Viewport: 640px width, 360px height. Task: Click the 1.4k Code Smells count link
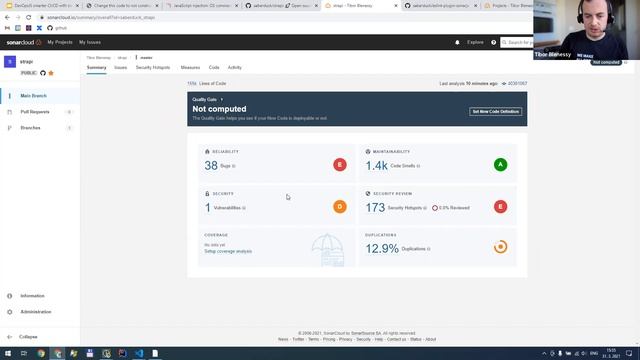point(376,165)
